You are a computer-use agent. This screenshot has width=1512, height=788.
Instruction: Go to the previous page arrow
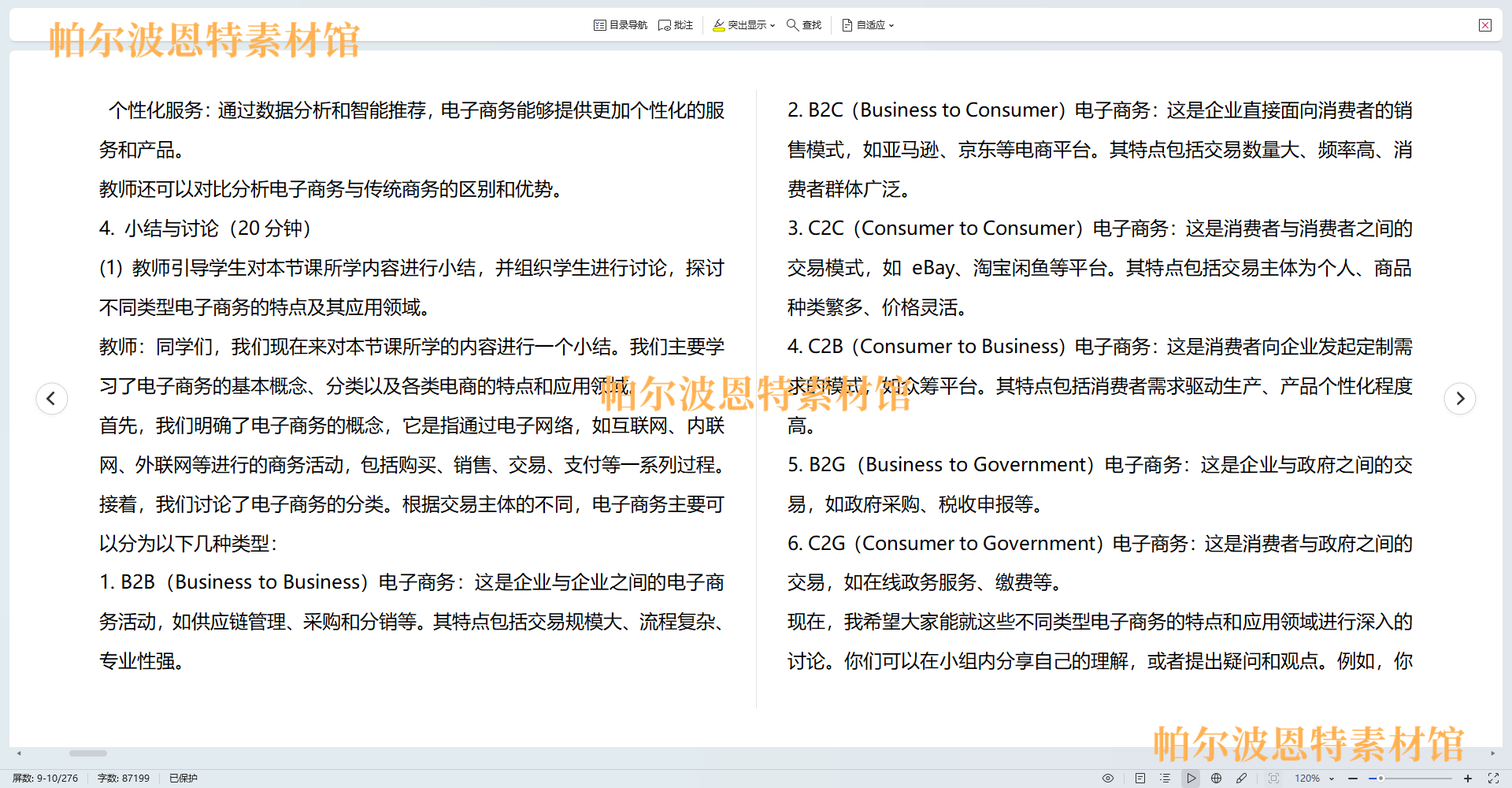point(52,398)
